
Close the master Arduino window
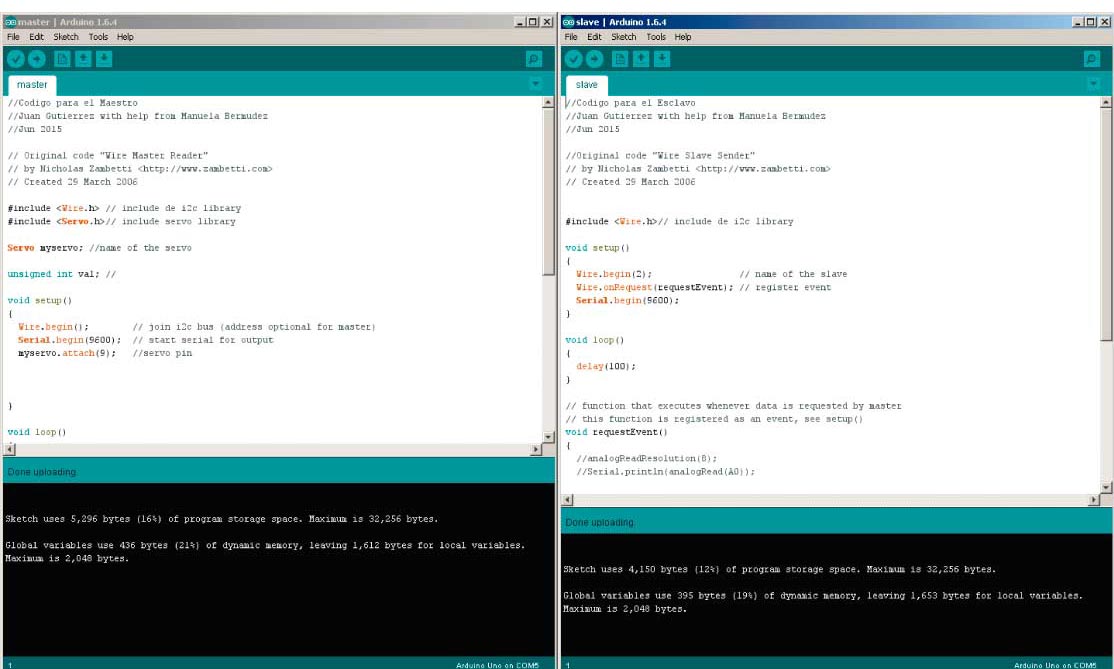pyautogui.click(x=547, y=22)
